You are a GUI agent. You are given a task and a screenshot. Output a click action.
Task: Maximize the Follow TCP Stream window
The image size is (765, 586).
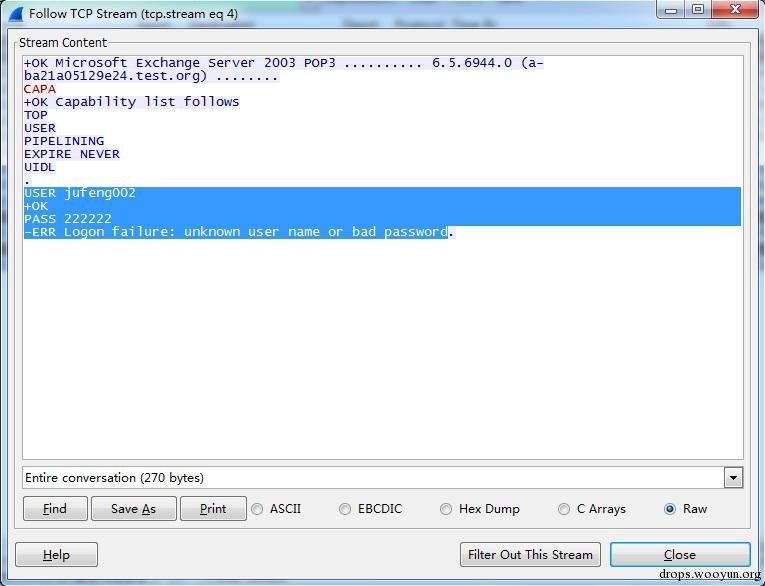pos(697,11)
